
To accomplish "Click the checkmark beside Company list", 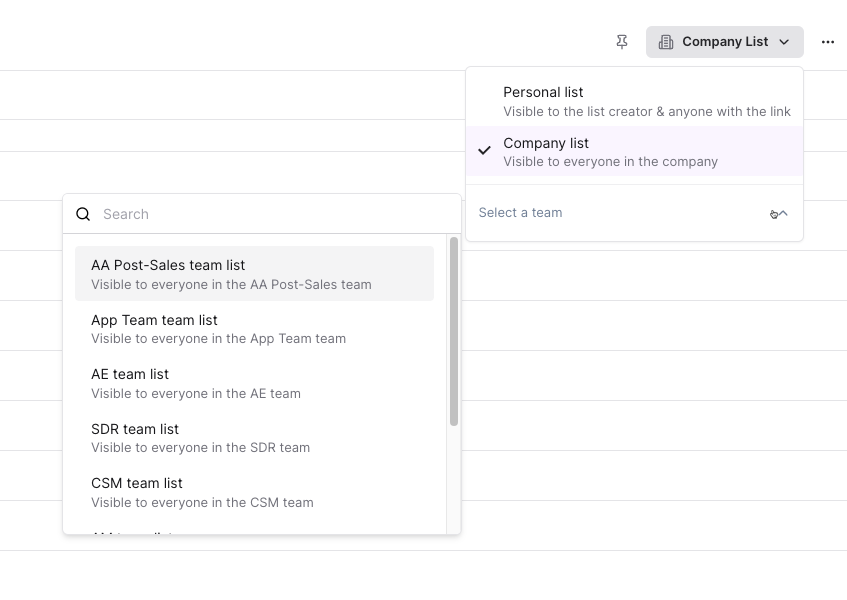I will click(x=485, y=151).
